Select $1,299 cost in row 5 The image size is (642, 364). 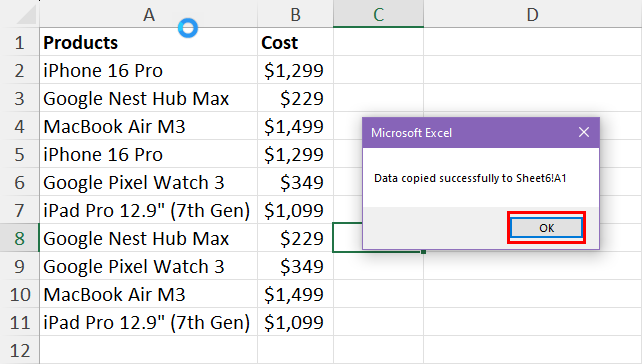(x=295, y=154)
